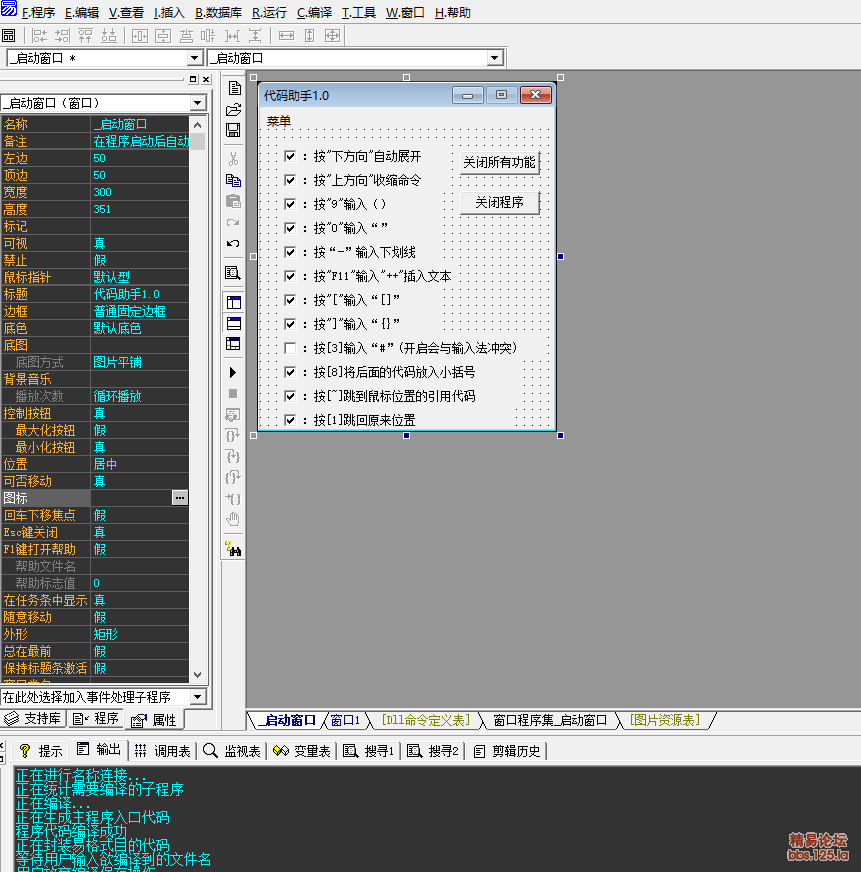Viewport: 861px width, 872px height.
Task: Toggle the 按"F11"输入"++"插入文本 checkbox
Action: tap(290, 276)
